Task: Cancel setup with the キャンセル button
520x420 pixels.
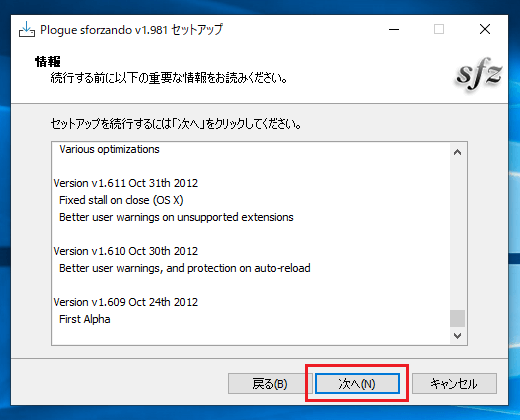Action: point(454,383)
